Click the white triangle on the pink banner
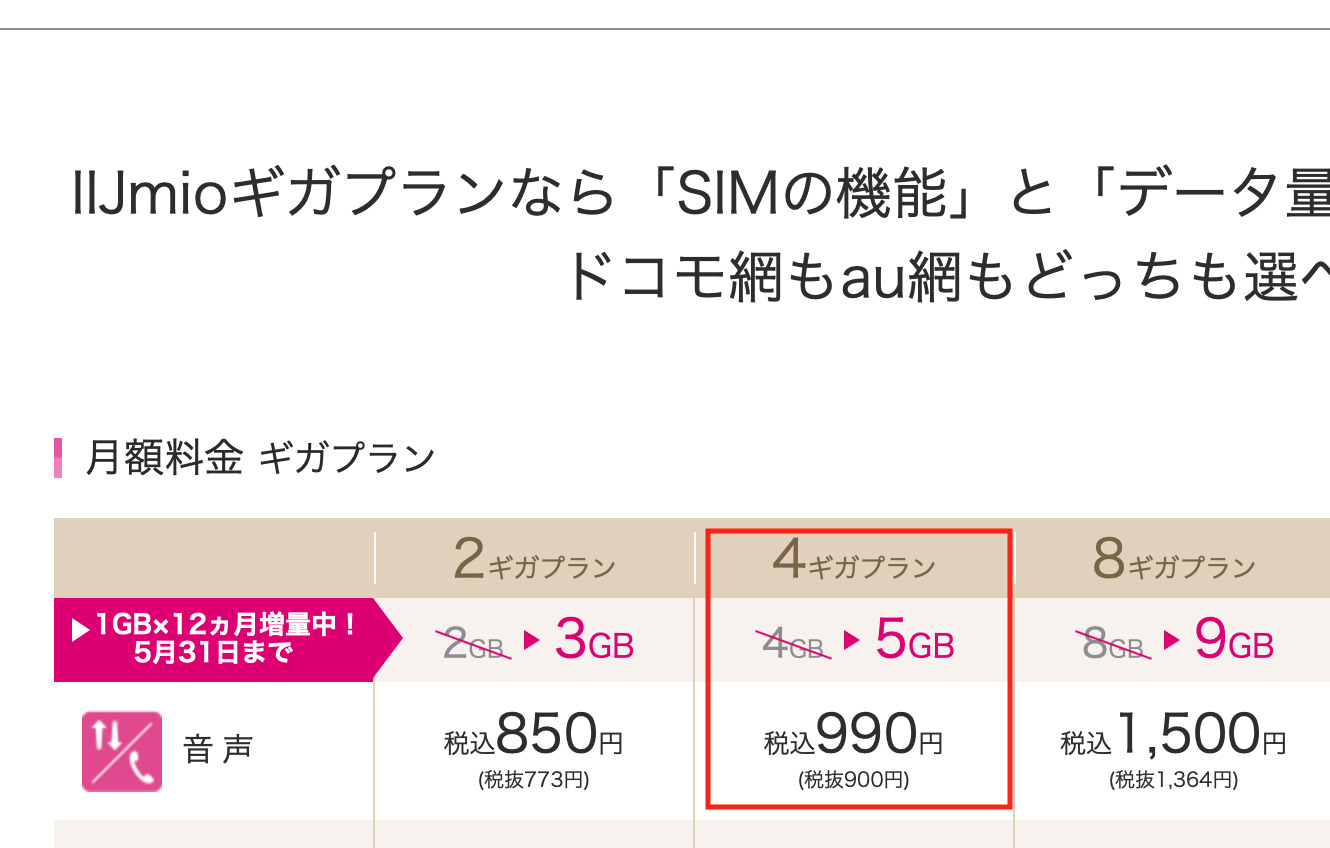This screenshot has height=848, width=1330. [x=80, y=631]
